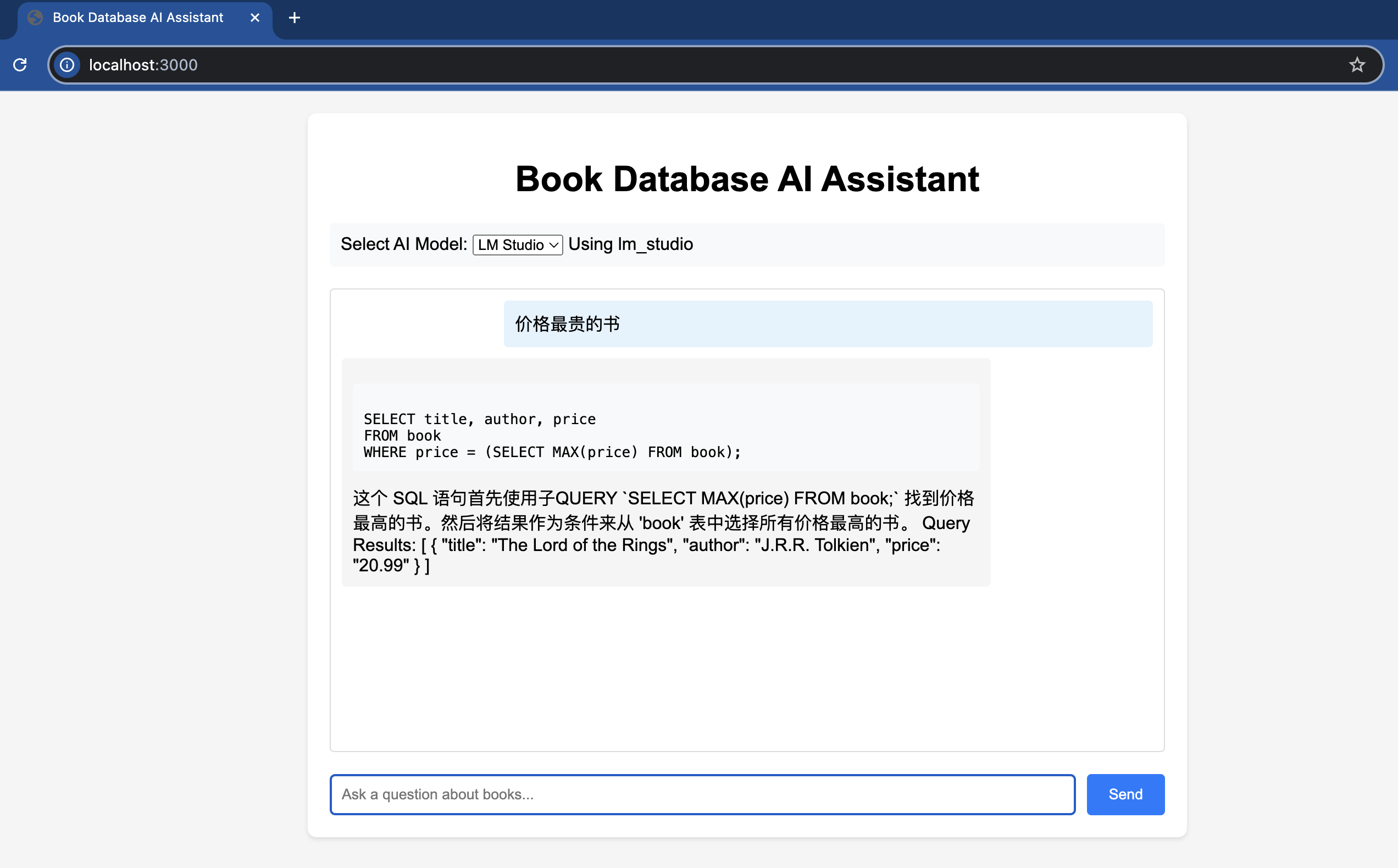
Task: Open the LM Studio model dropdown
Action: (x=517, y=244)
